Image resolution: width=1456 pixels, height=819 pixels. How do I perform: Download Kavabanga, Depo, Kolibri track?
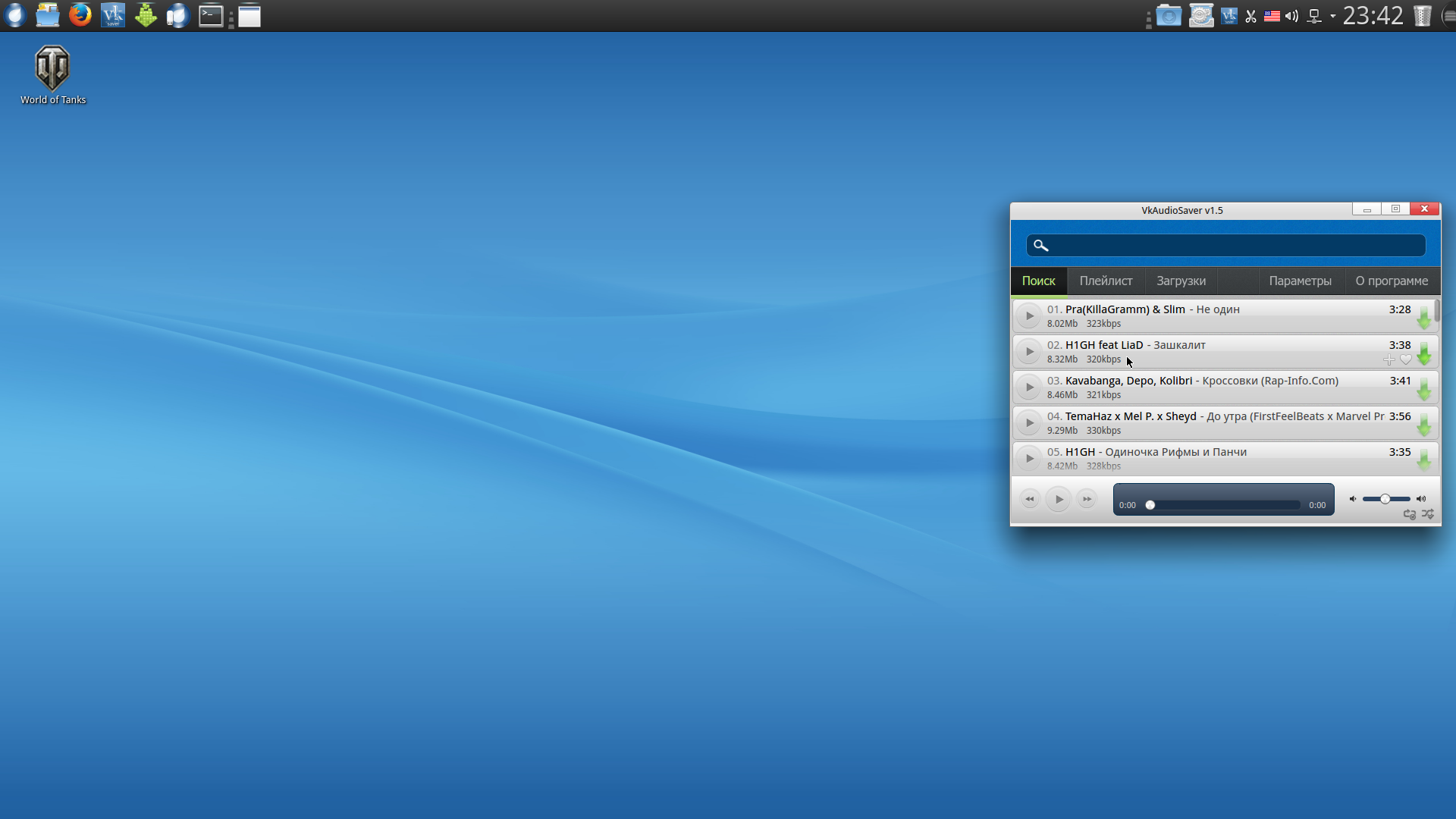(1424, 388)
